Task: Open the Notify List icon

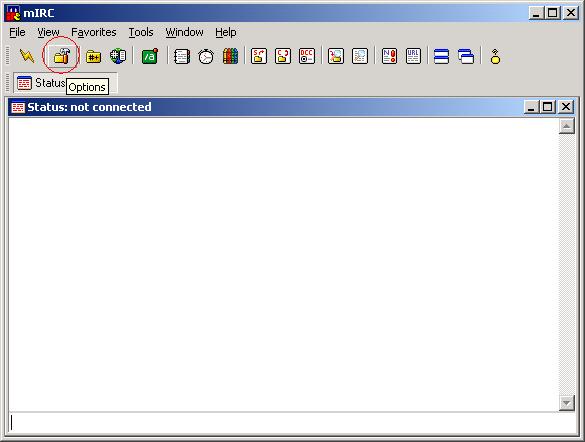Action: point(389,56)
